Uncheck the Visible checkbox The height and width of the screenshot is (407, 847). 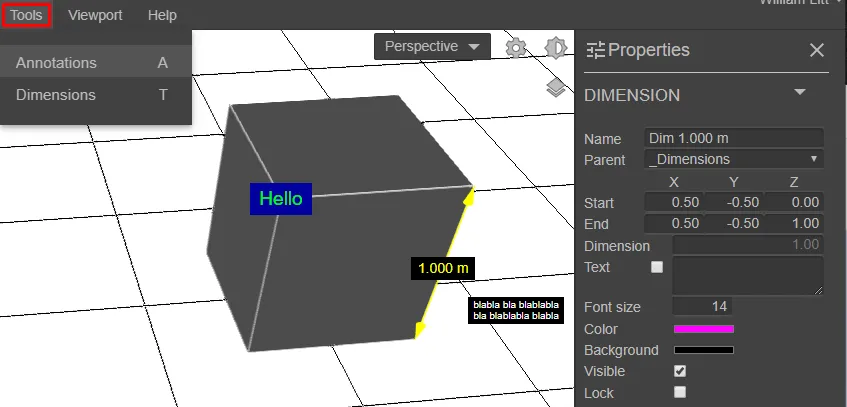pos(680,371)
